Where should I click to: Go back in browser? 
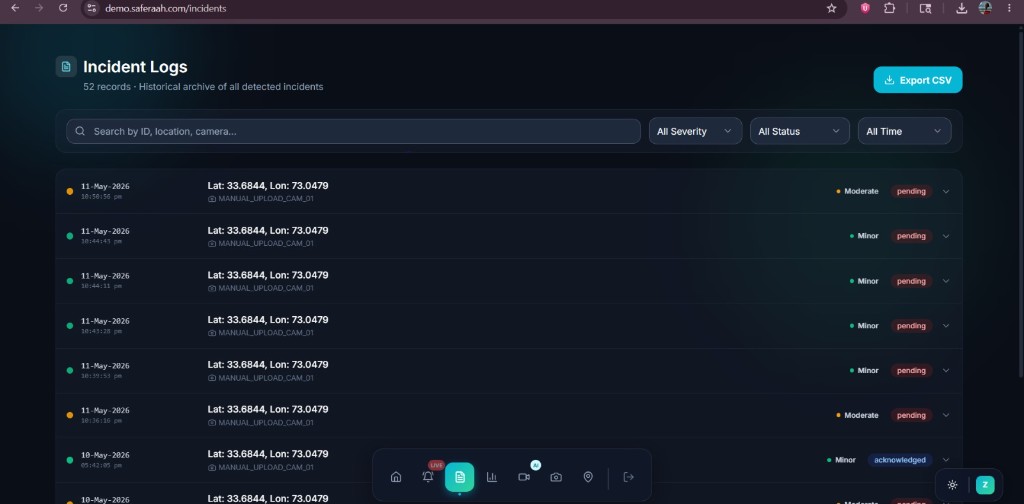16,8
